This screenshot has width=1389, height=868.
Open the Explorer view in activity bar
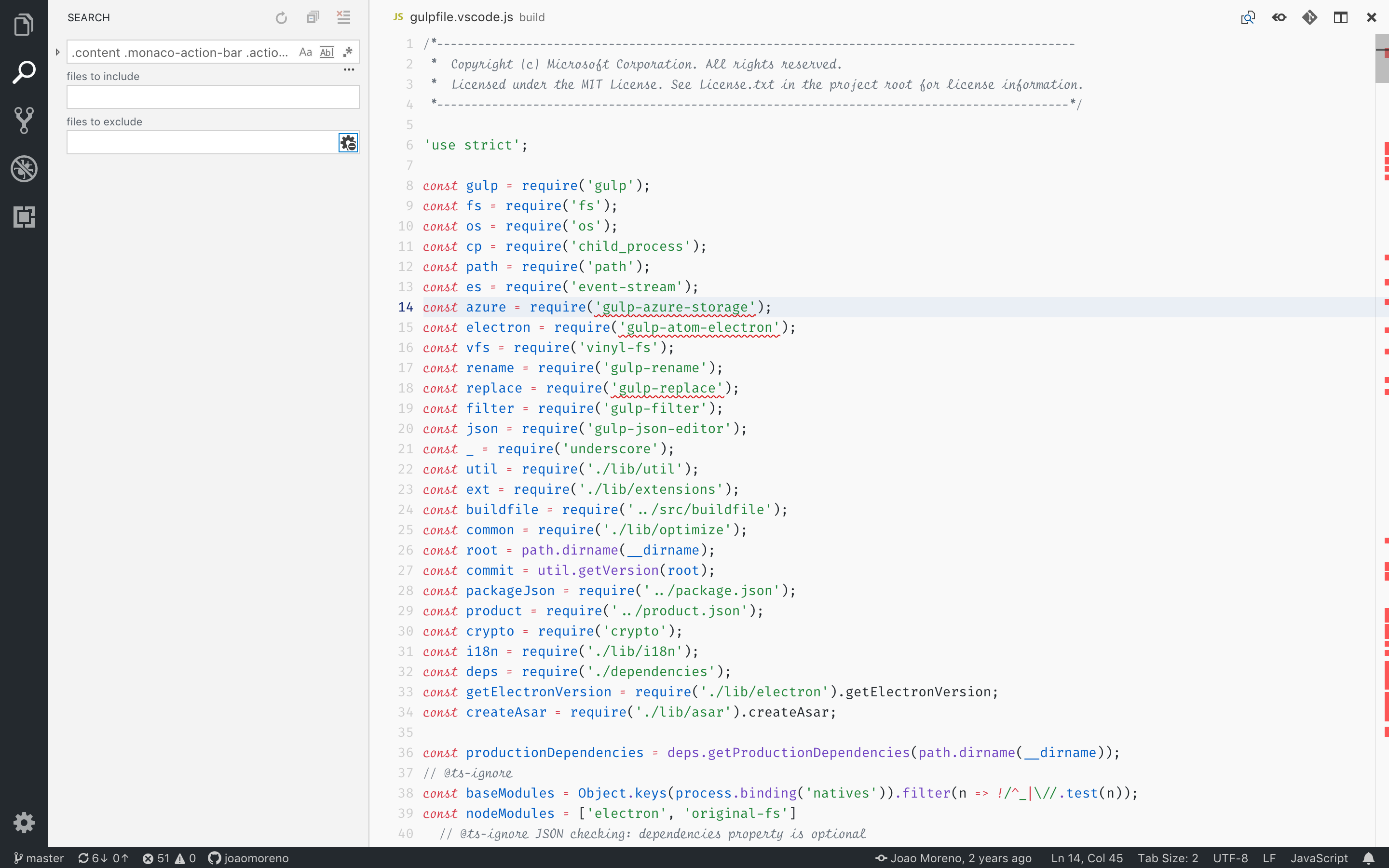(24, 24)
